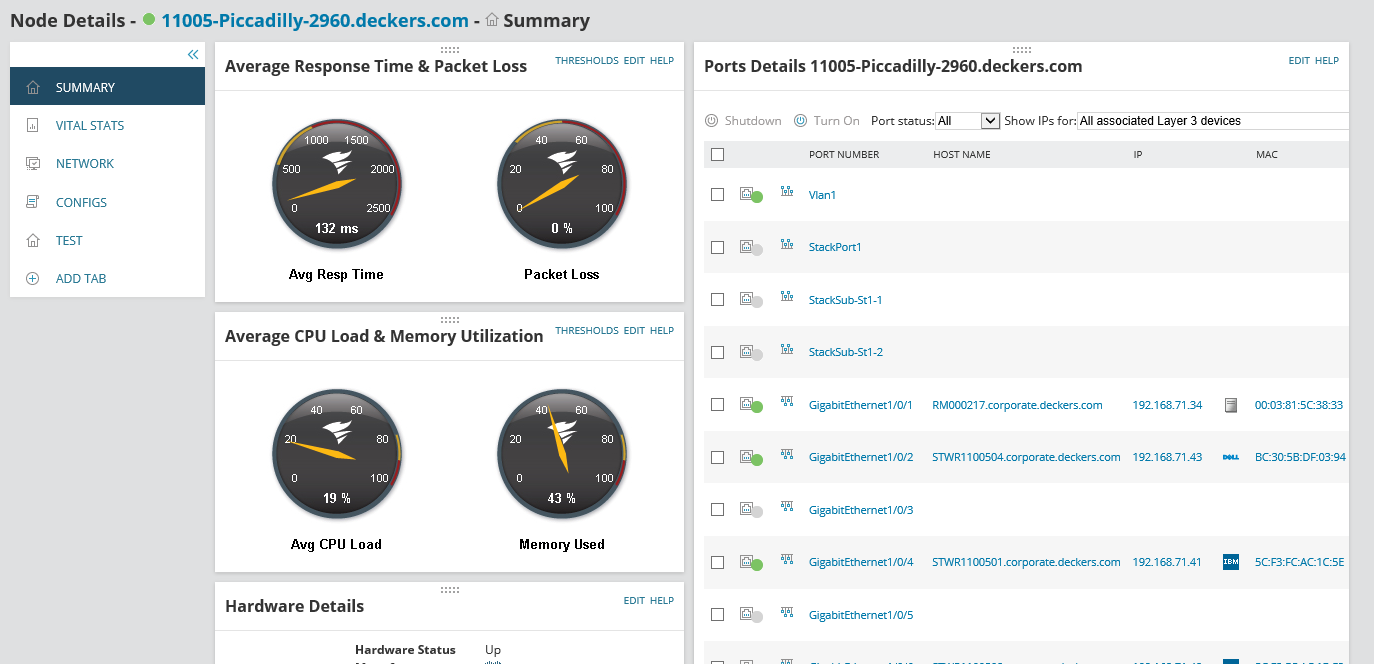Viewport: 1374px width, 664px height.
Task: Click the Turn On port button
Action: 827,120
